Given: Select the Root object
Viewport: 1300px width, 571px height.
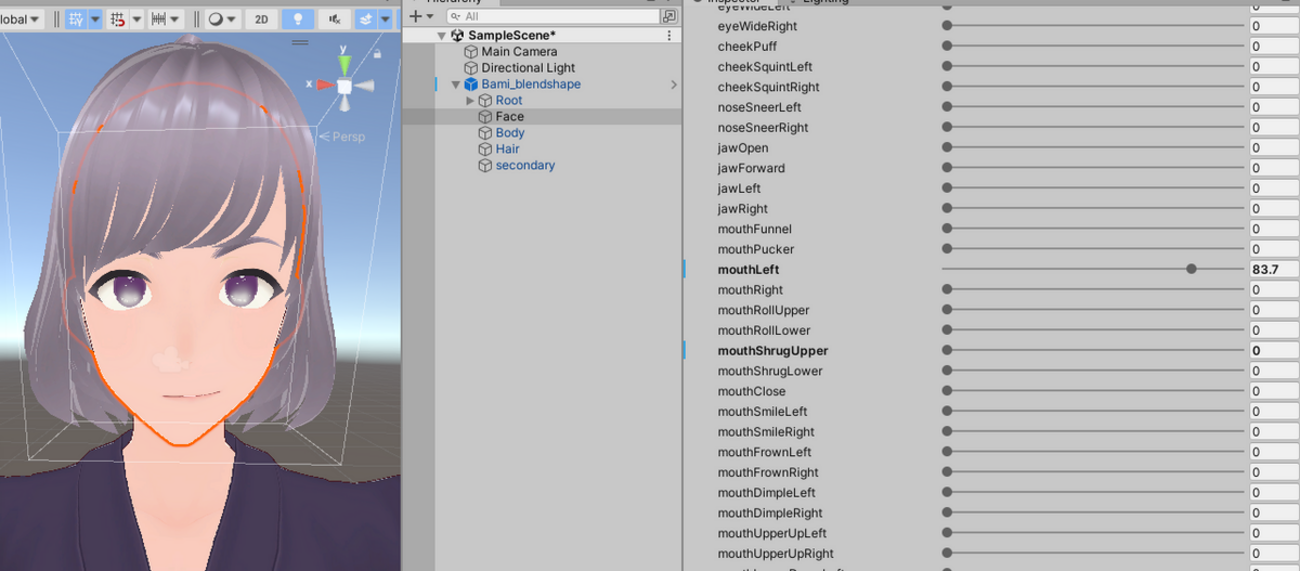Looking at the screenshot, I should pyautogui.click(x=508, y=100).
